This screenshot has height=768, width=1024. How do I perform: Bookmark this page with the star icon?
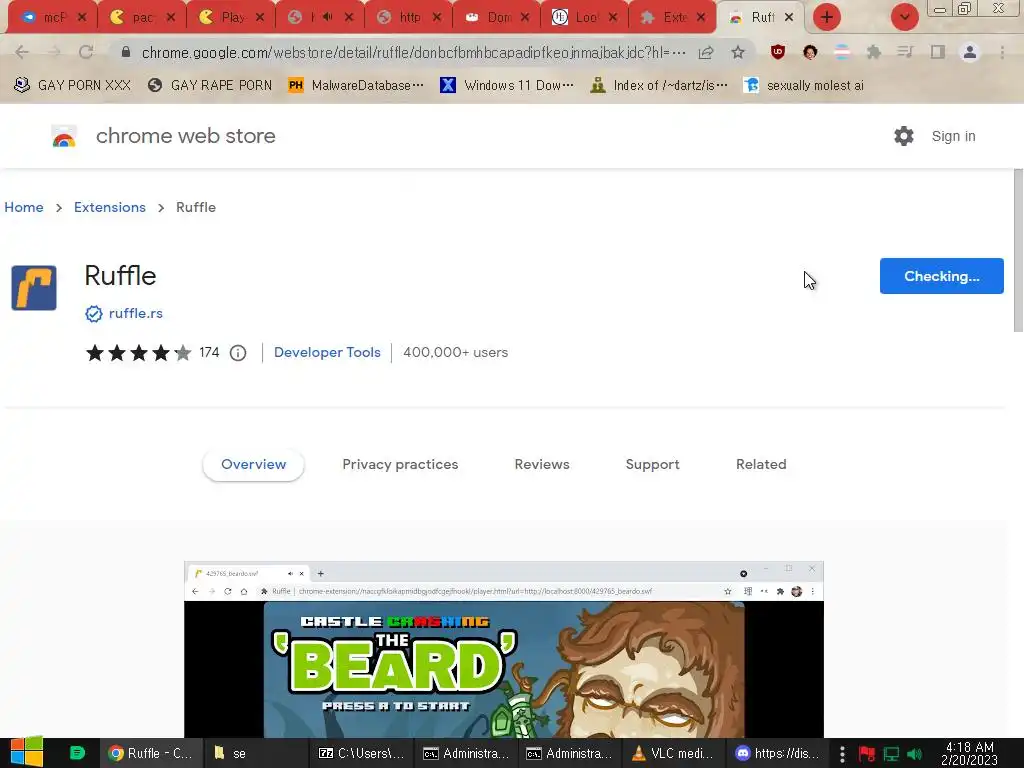[738, 52]
